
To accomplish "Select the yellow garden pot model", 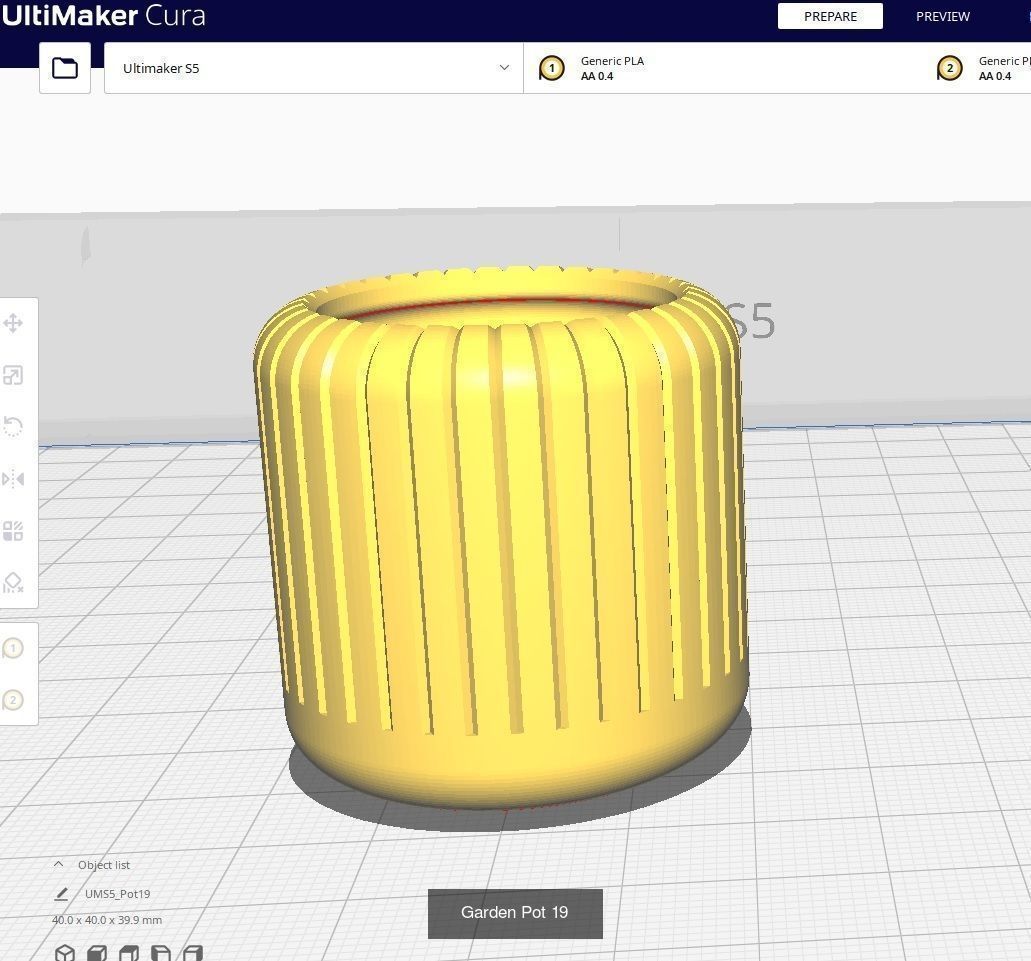I will [x=501, y=539].
